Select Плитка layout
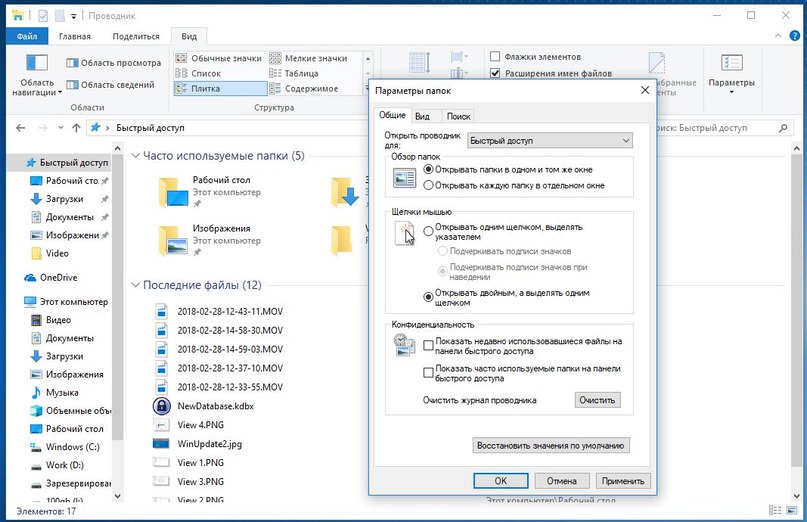The height and width of the screenshot is (522, 807). pyautogui.click(x=220, y=89)
